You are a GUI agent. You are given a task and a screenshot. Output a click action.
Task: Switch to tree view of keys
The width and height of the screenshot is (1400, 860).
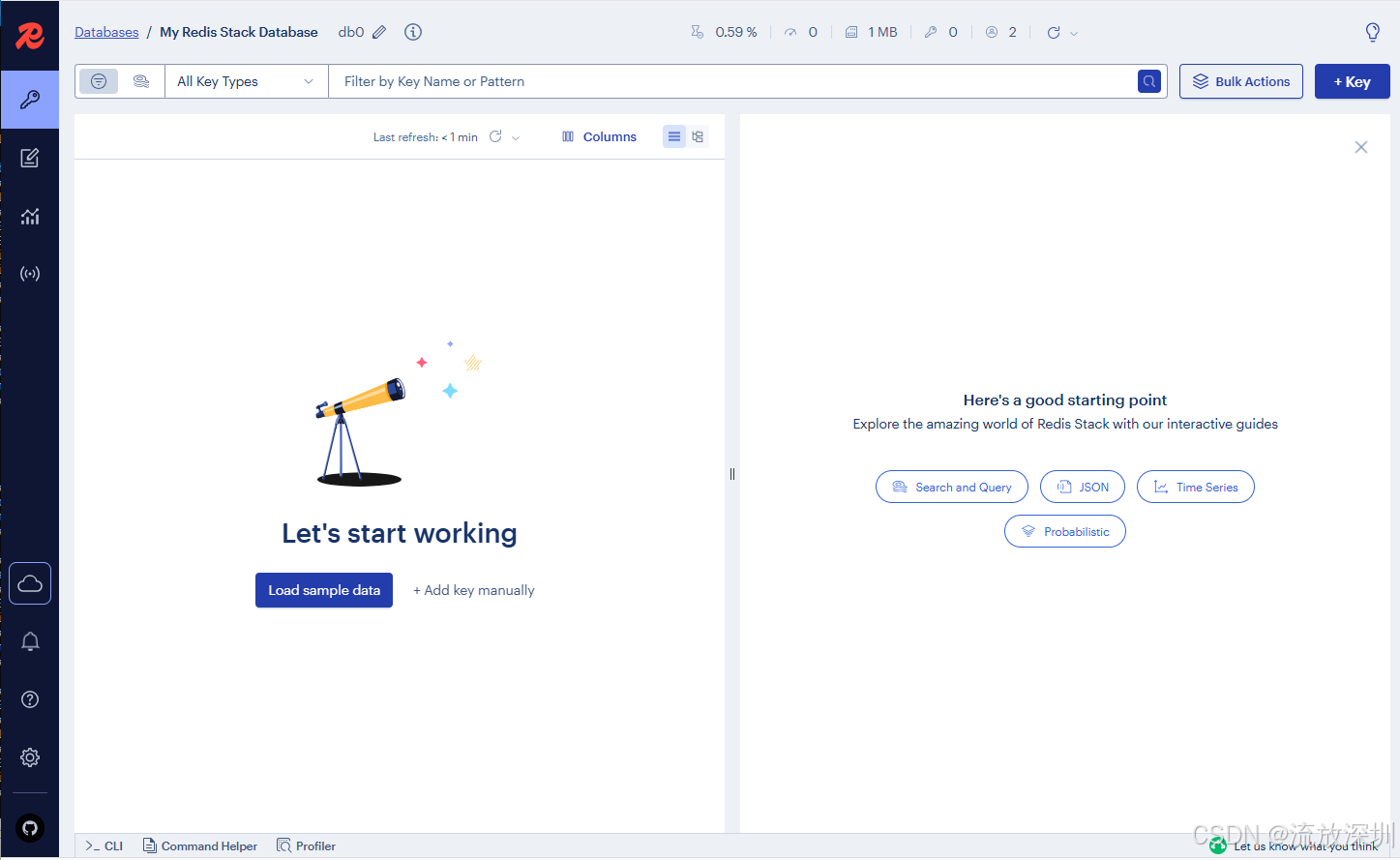[x=698, y=136]
